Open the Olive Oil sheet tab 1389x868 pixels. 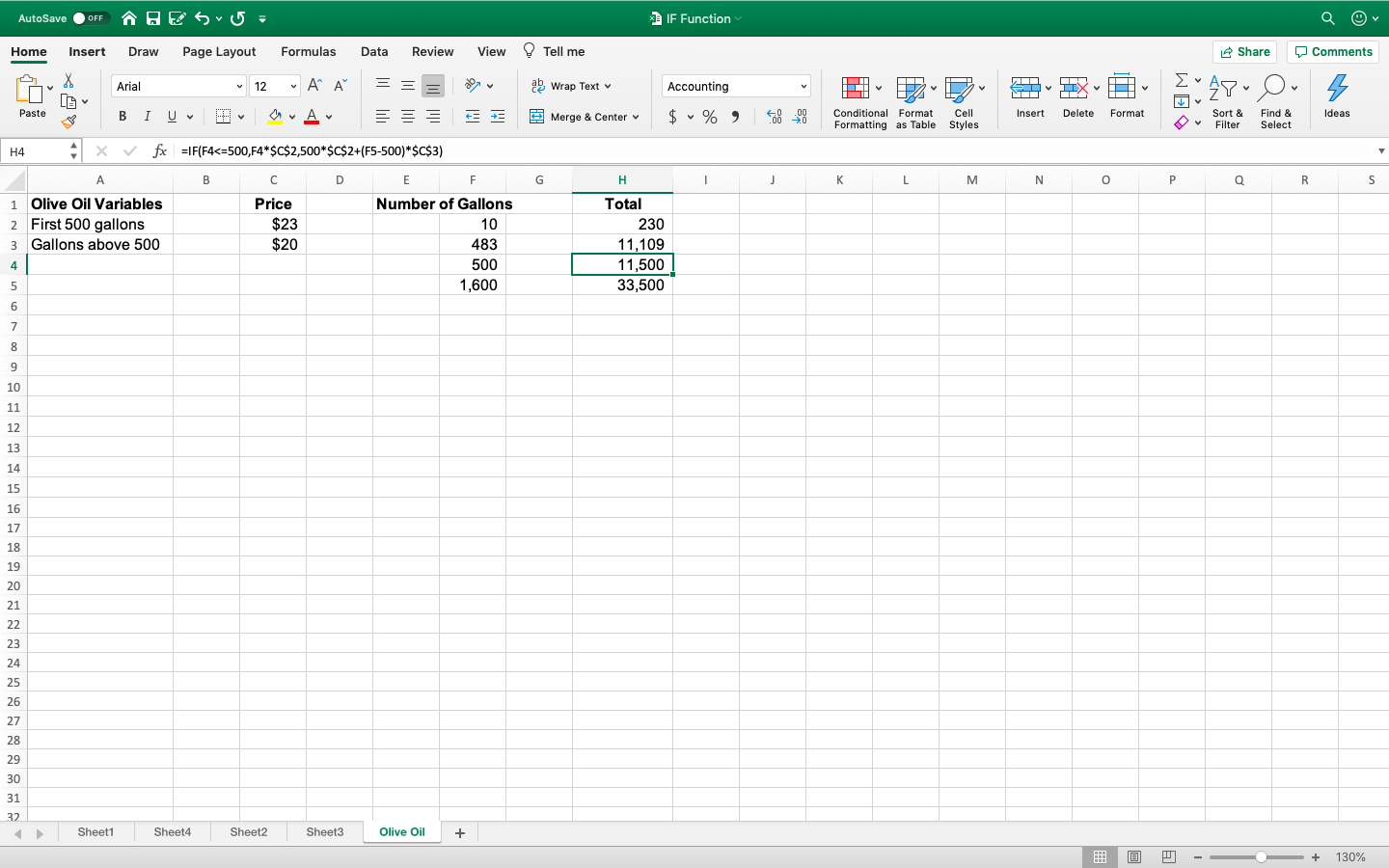[x=402, y=831]
